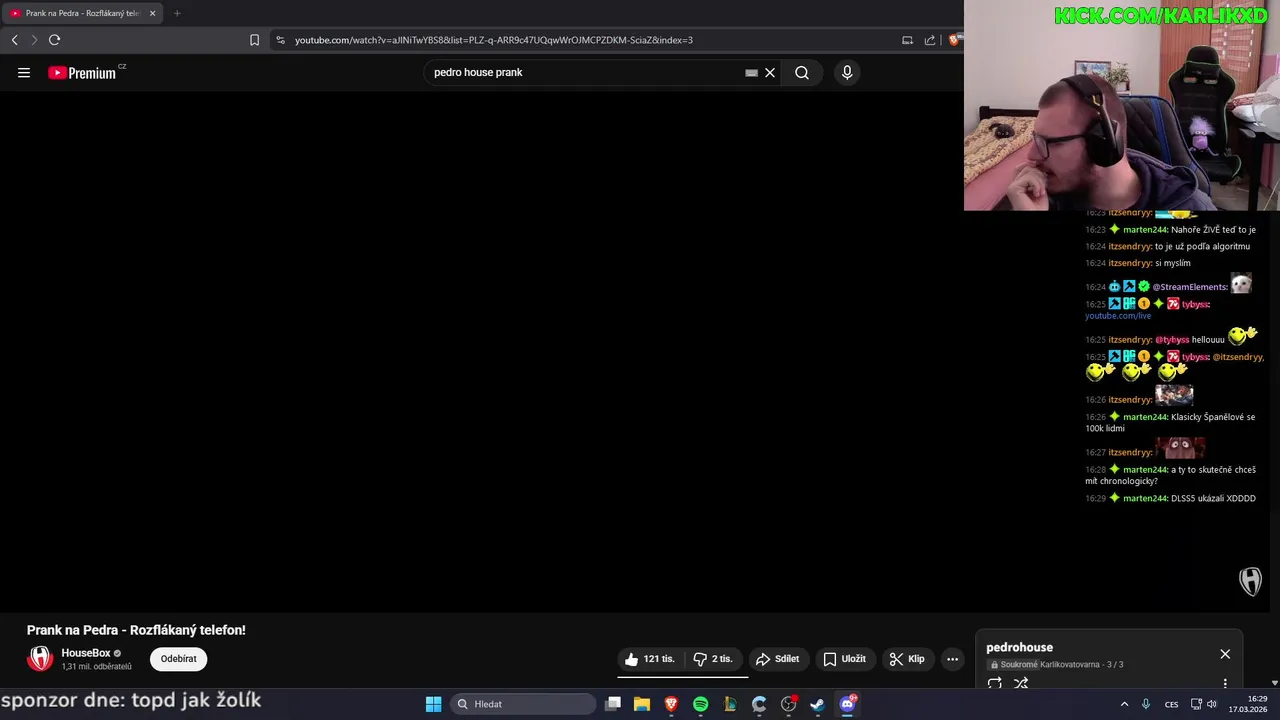Screen dimensions: 1280x720
Task: Dislike the video (2 tis.)
Action: 714,659
